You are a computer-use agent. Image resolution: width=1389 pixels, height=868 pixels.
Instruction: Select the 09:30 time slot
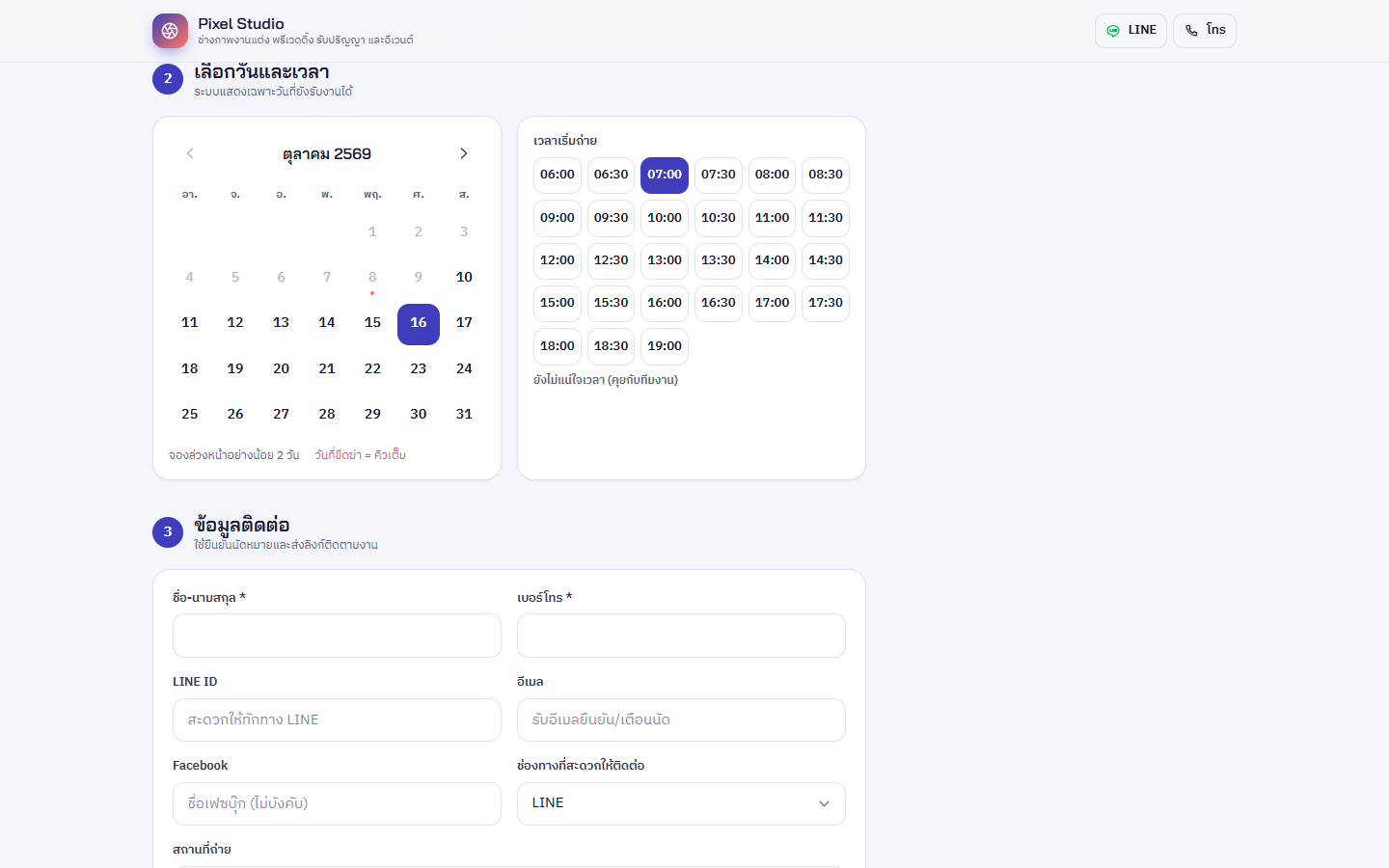click(x=611, y=218)
